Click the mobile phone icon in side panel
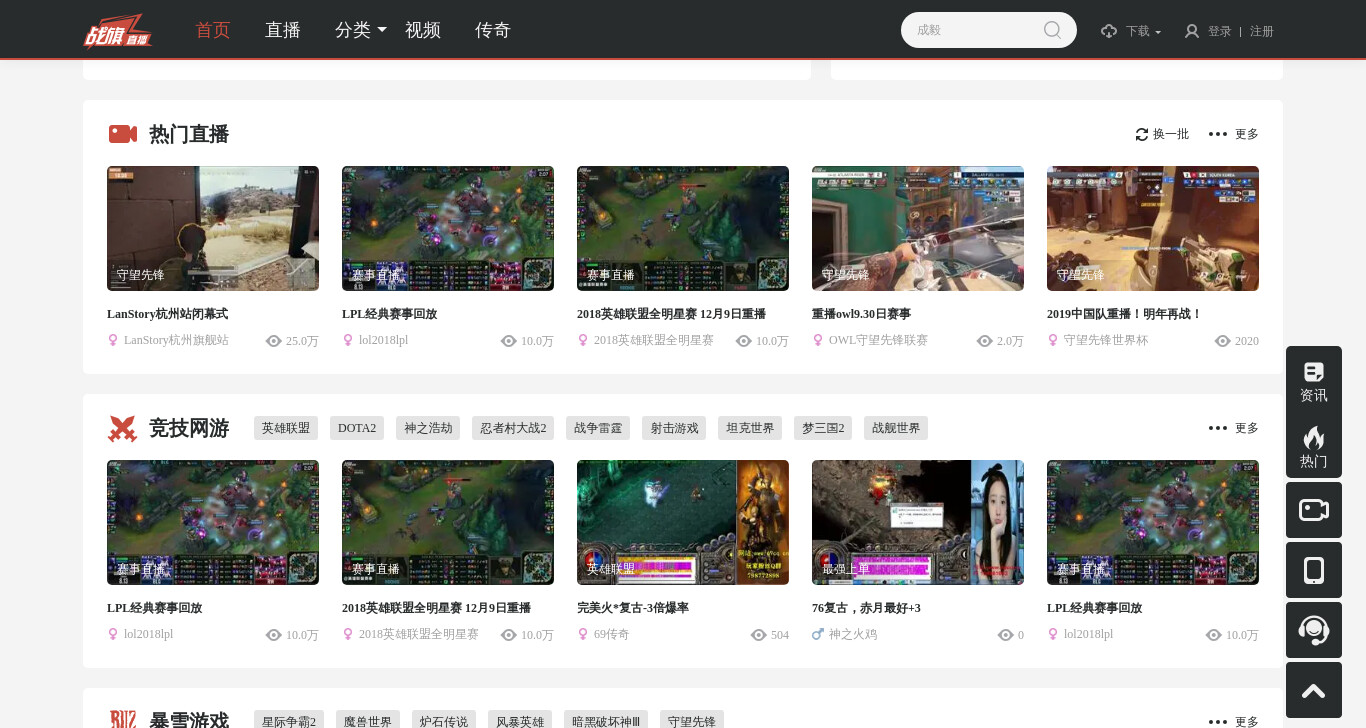Screen dimensions: 1366x728 1314,570
